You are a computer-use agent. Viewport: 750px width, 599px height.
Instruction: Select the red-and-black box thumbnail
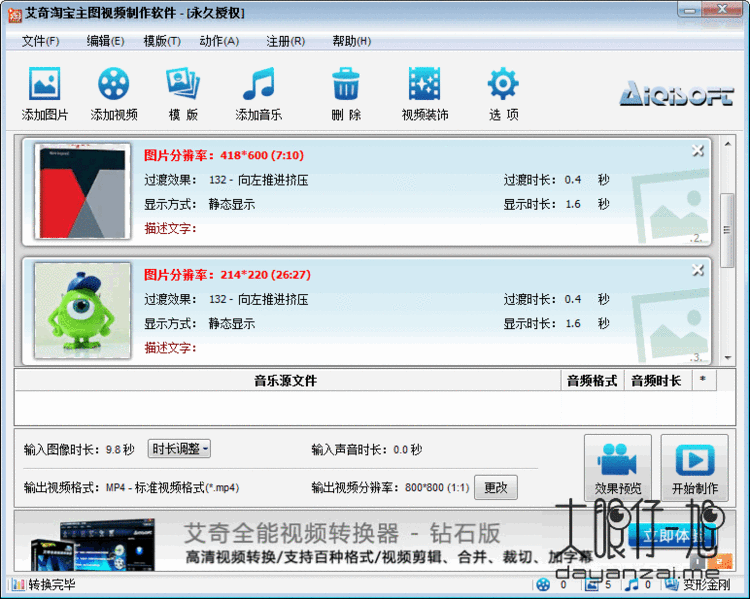pyautogui.click(x=82, y=191)
